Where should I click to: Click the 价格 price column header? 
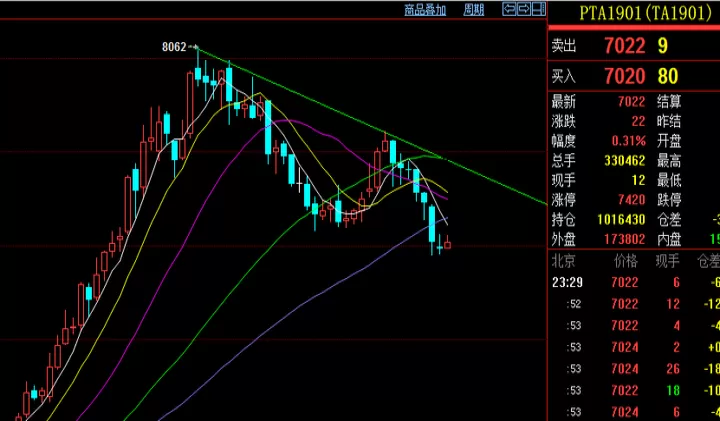click(626, 261)
